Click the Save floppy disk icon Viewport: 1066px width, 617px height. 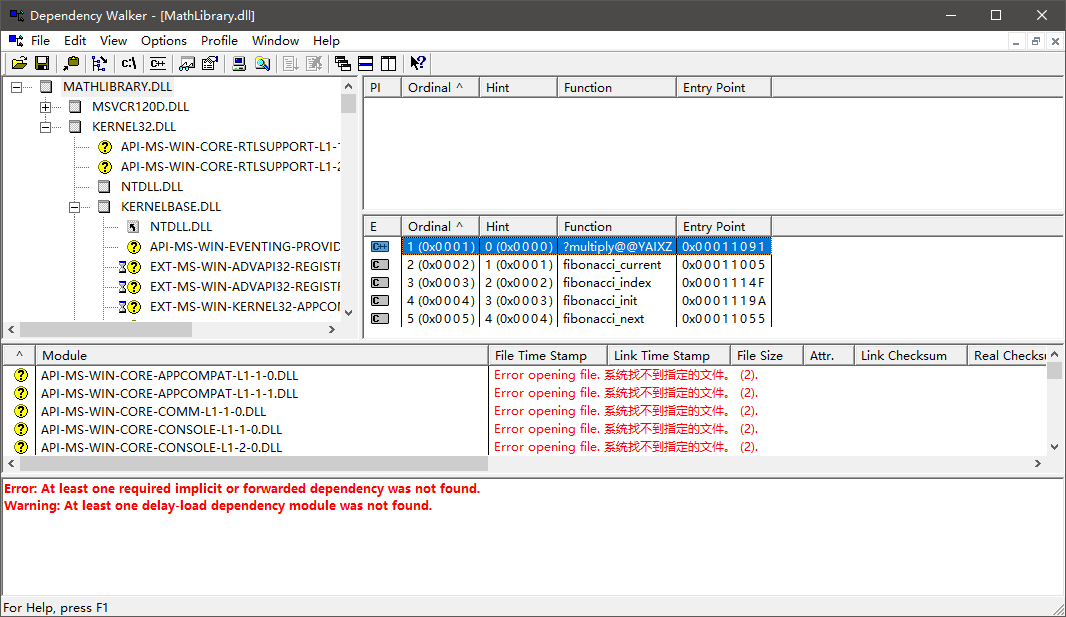[x=42, y=63]
